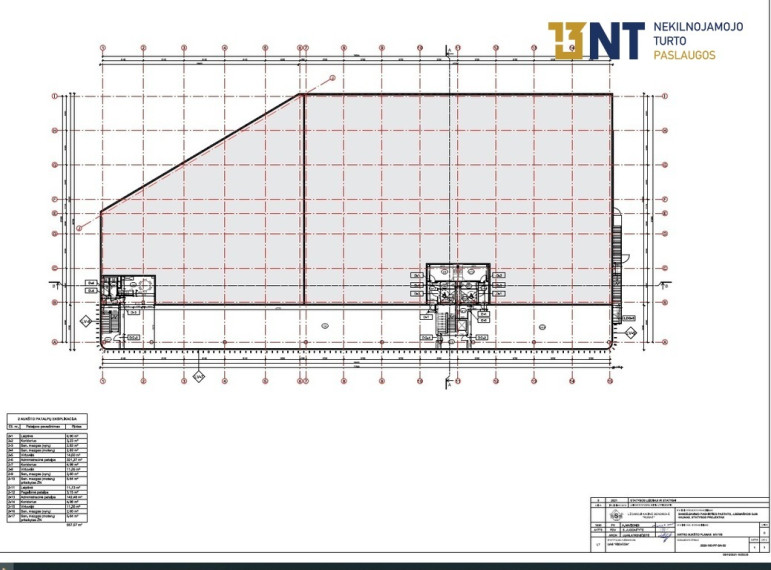Click the PASLAUGOS gold text in logo
The image size is (771, 570).
[x=684, y=55]
